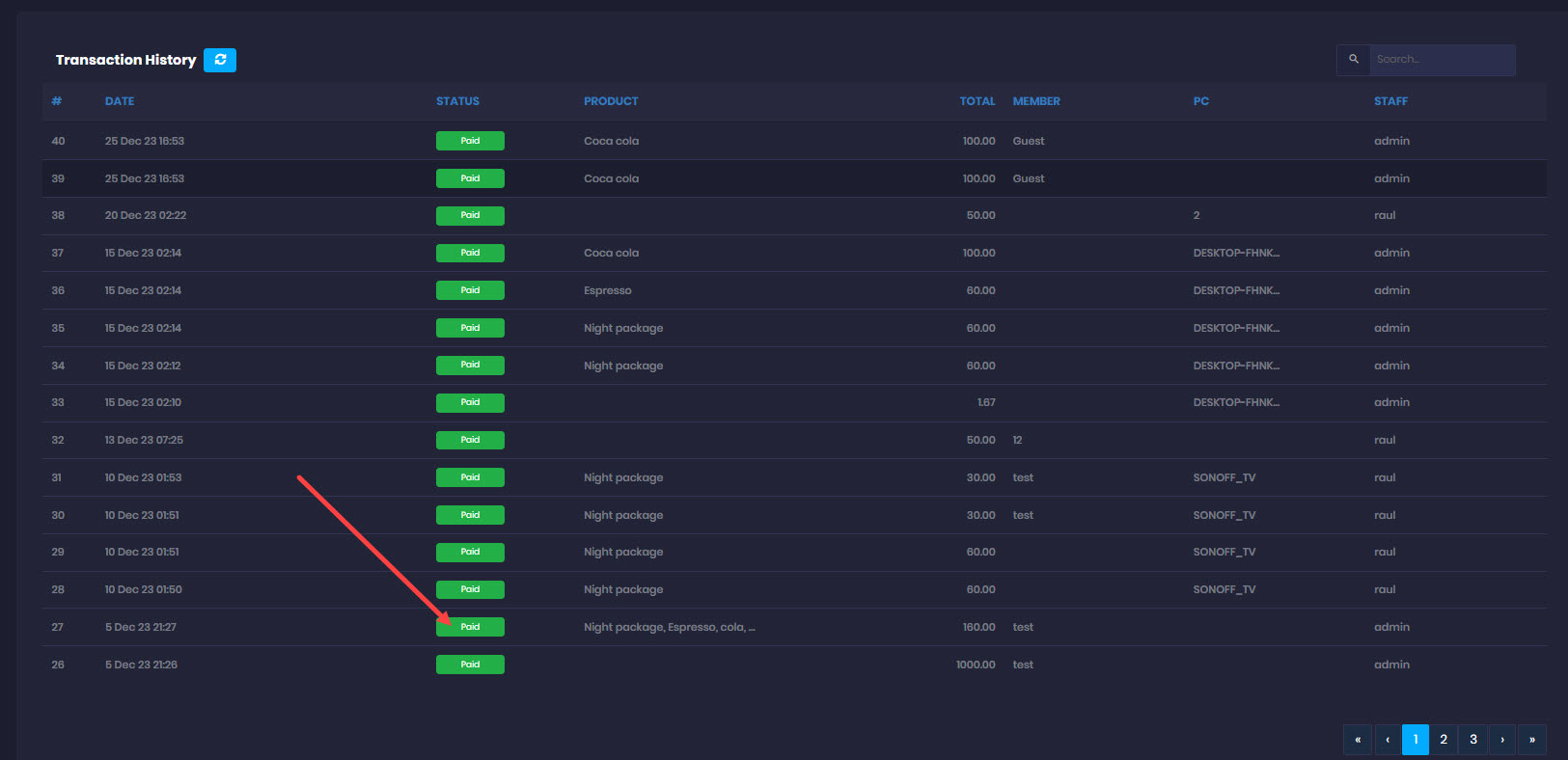Click the search magnifier icon
The image size is (1568, 760).
[1353, 60]
